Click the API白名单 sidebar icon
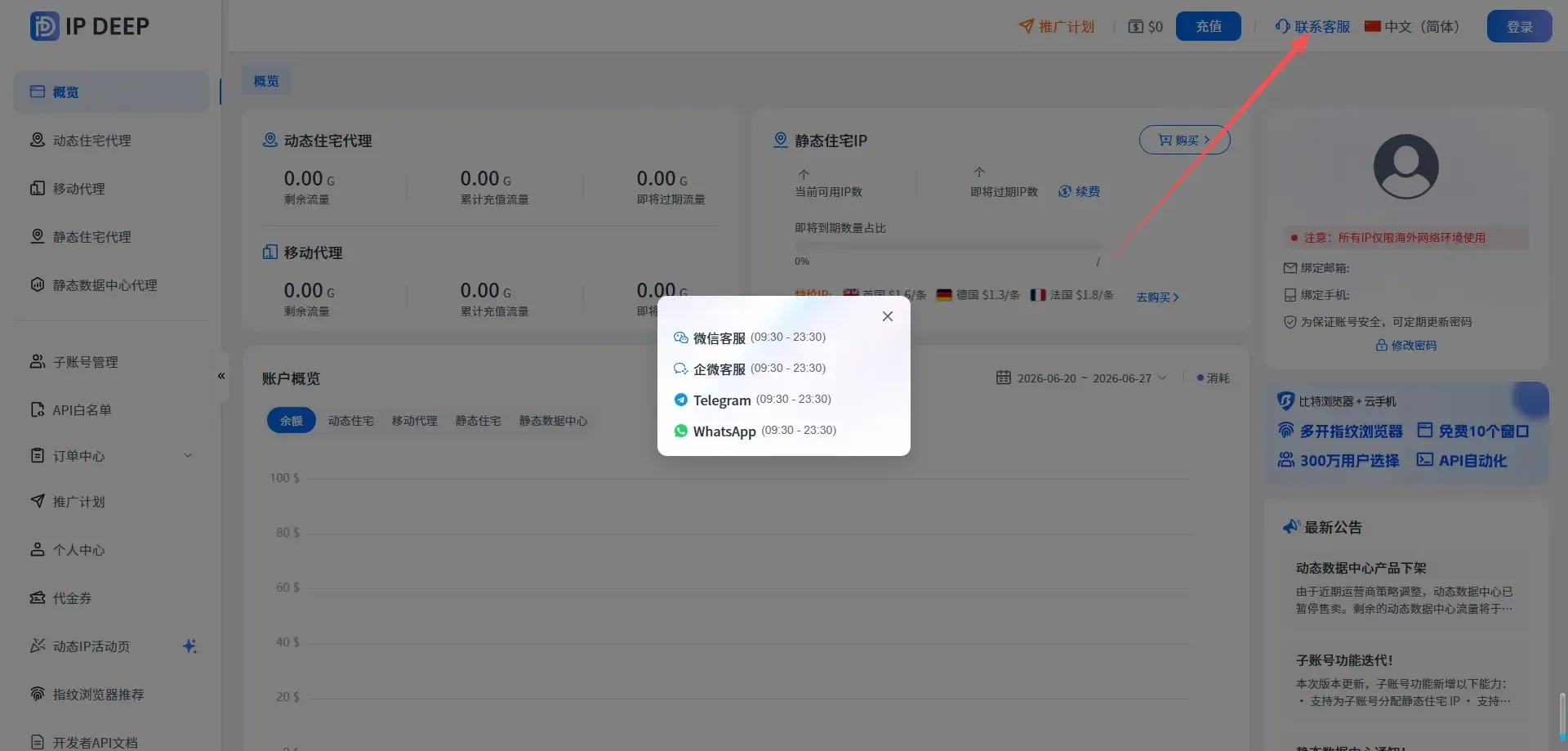Viewport: 1568px width, 751px height. click(x=37, y=409)
